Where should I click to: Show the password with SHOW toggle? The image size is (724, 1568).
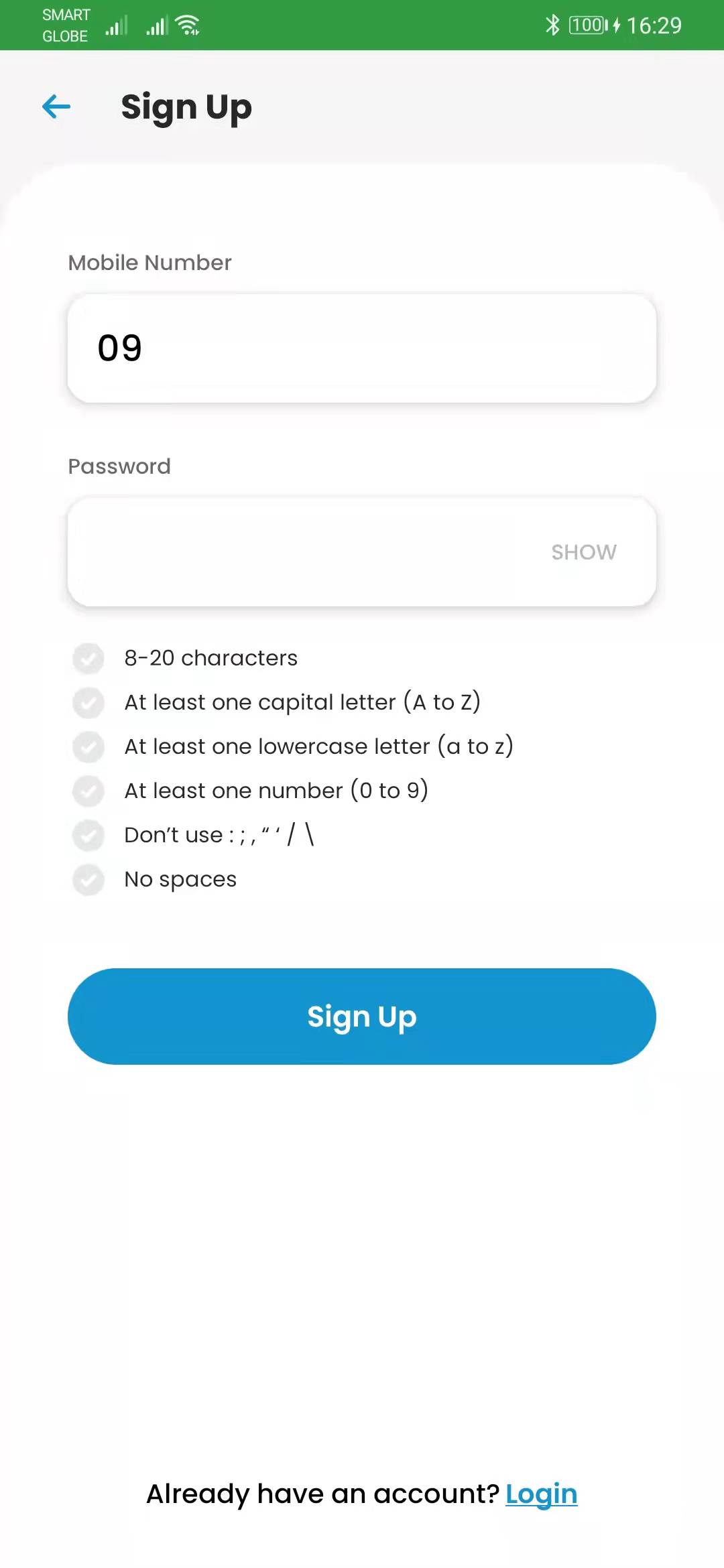pyautogui.click(x=584, y=552)
